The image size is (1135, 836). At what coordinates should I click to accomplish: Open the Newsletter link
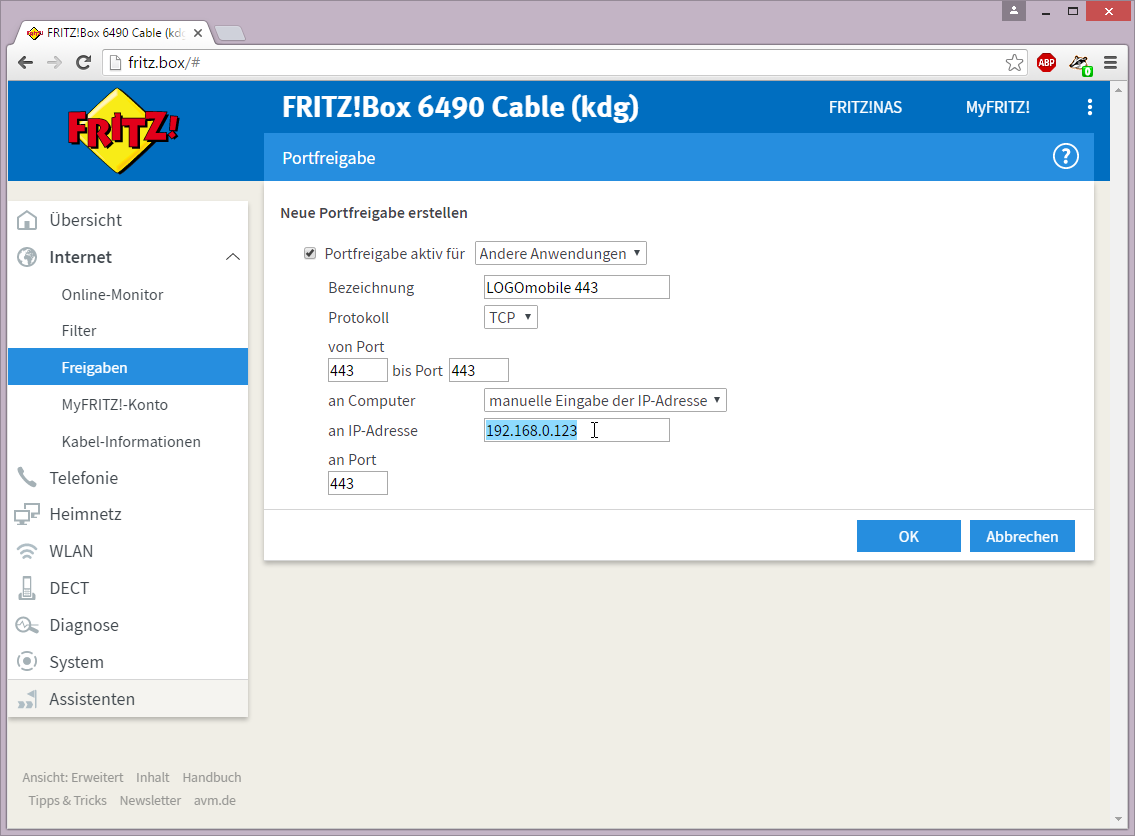pyautogui.click(x=150, y=801)
